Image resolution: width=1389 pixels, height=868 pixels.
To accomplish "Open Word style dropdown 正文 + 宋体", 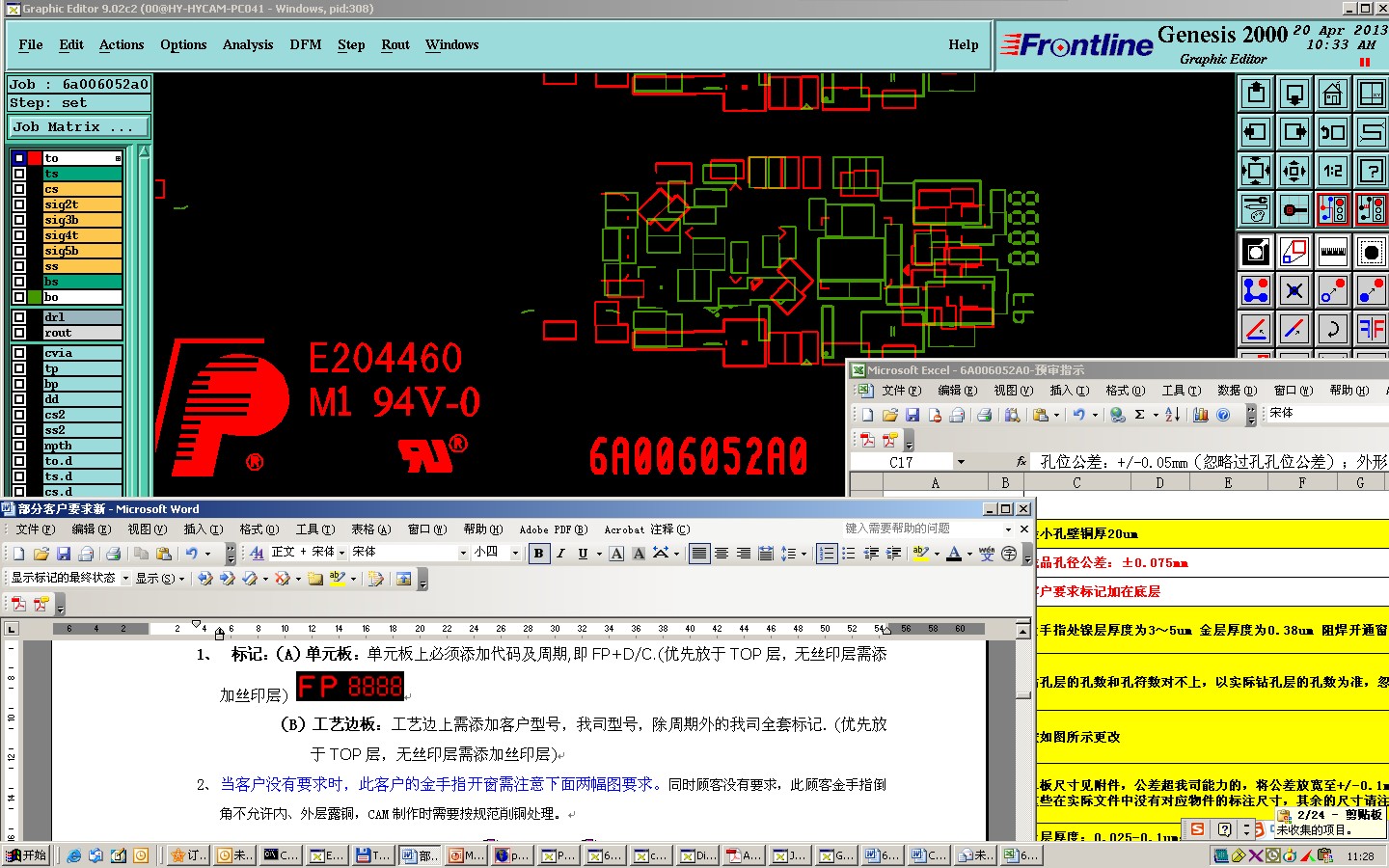I will tap(341, 553).
